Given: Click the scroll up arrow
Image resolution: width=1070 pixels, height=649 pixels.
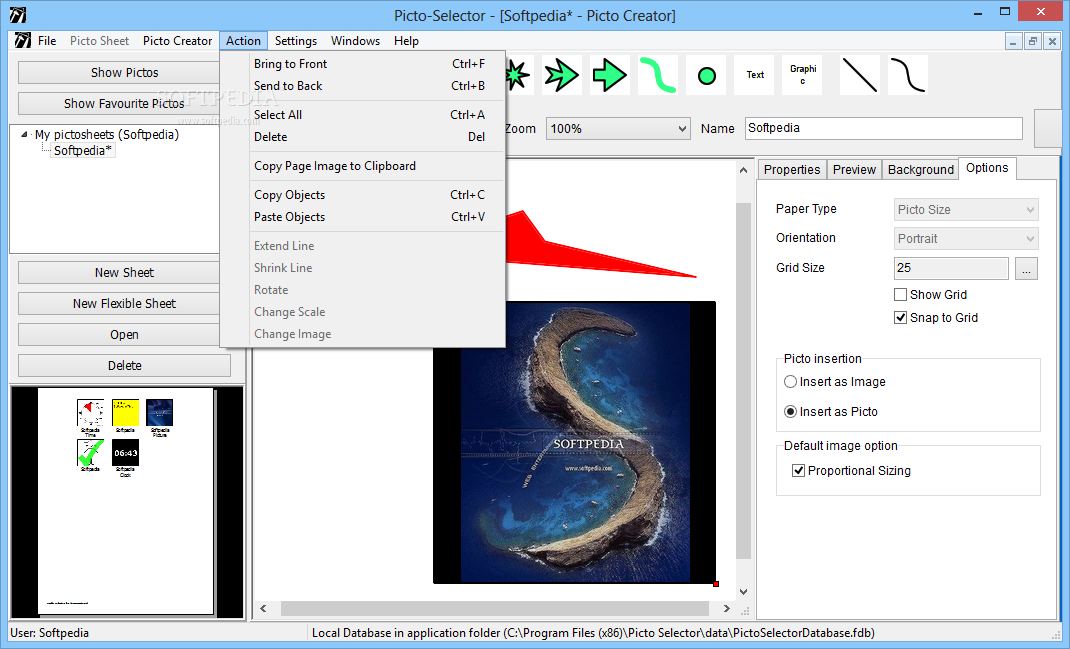Looking at the screenshot, I should pos(743,170).
